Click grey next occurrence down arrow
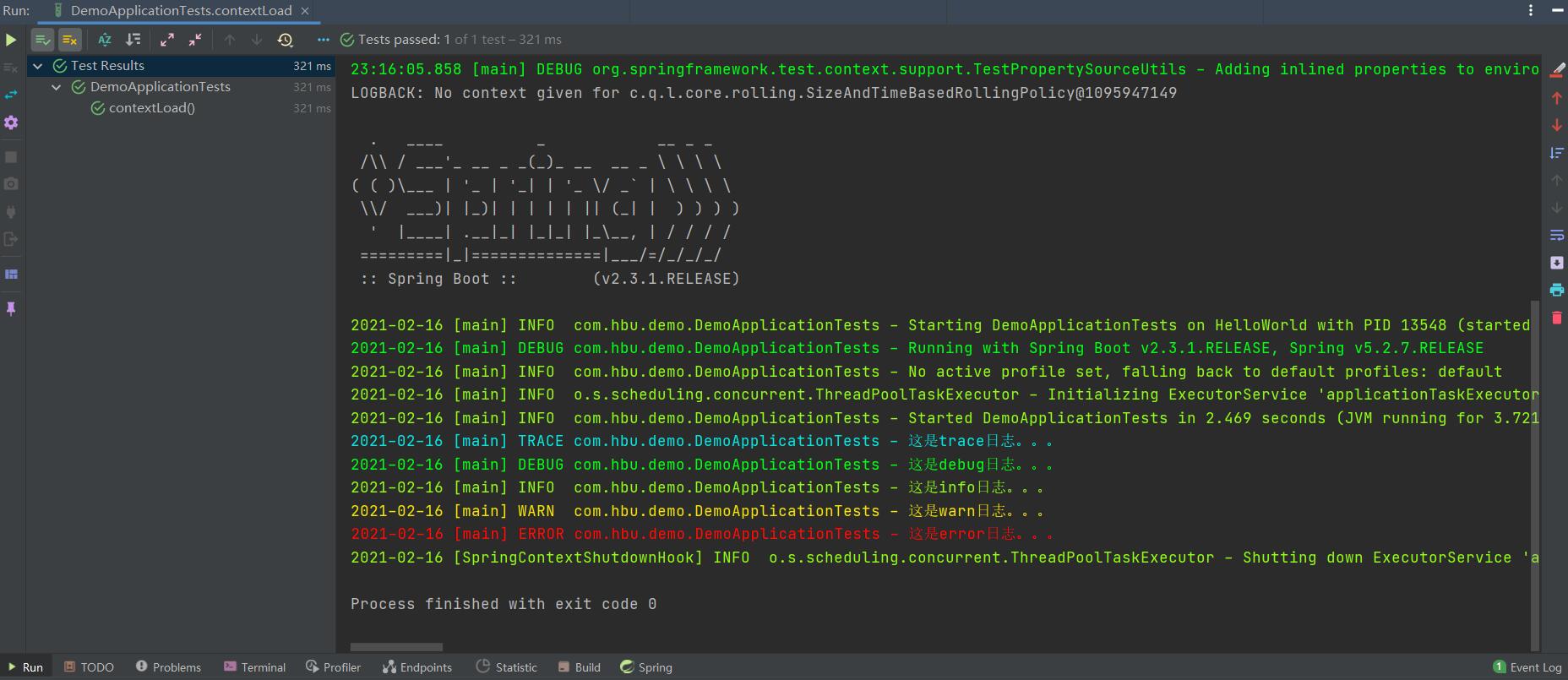 tap(1557, 208)
